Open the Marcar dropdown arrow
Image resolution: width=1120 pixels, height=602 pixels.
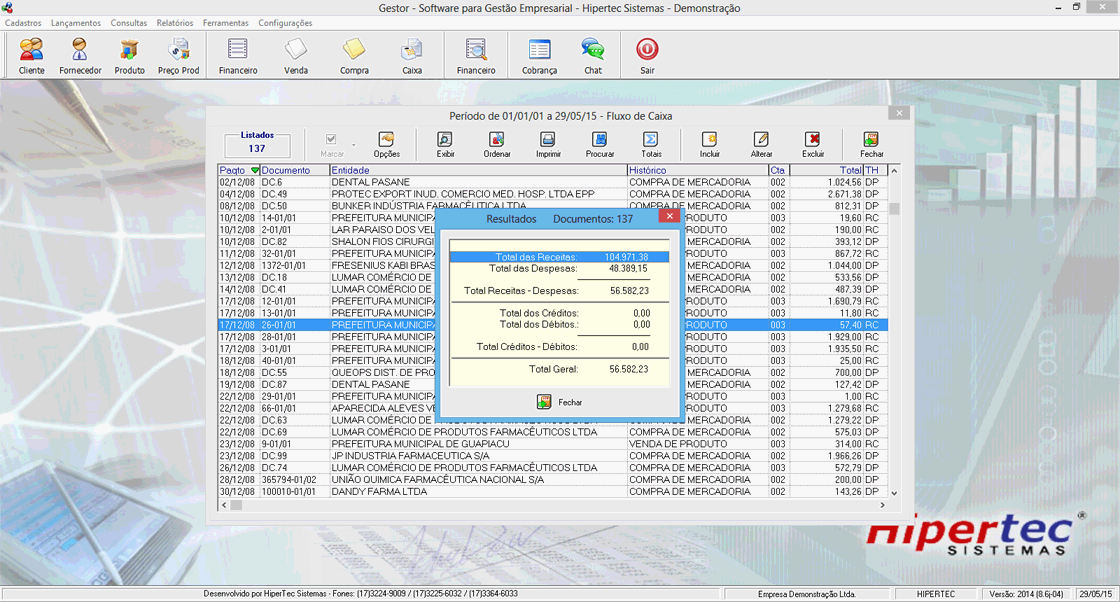(354, 145)
